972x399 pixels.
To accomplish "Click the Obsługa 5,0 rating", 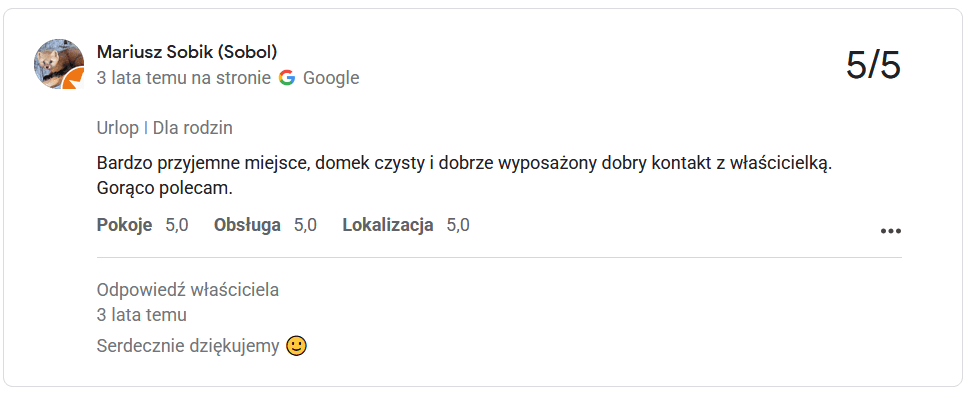I will 265,225.
